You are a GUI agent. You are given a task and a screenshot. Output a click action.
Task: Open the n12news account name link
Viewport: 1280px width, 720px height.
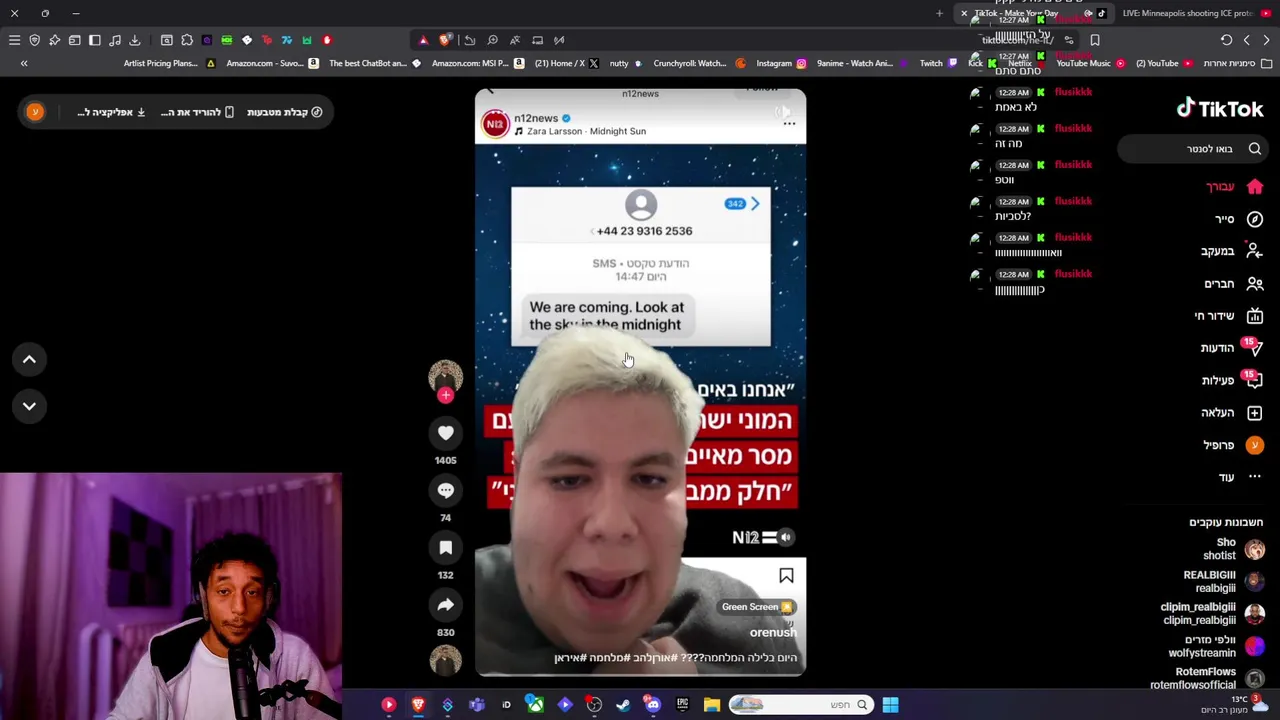pyautogui.click(x=536, y=118)
